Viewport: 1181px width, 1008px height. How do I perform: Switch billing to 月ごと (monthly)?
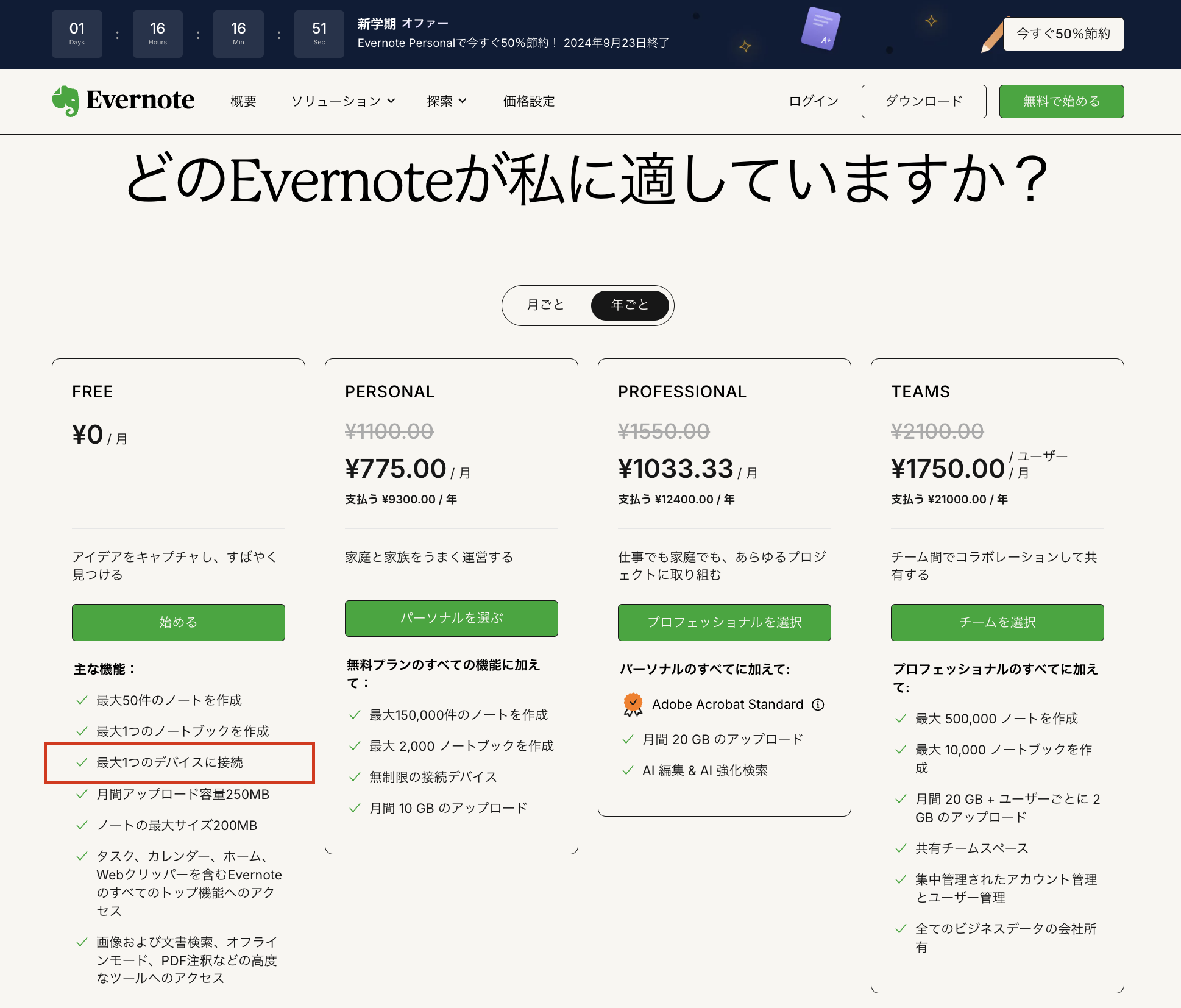tap(545, 305)
